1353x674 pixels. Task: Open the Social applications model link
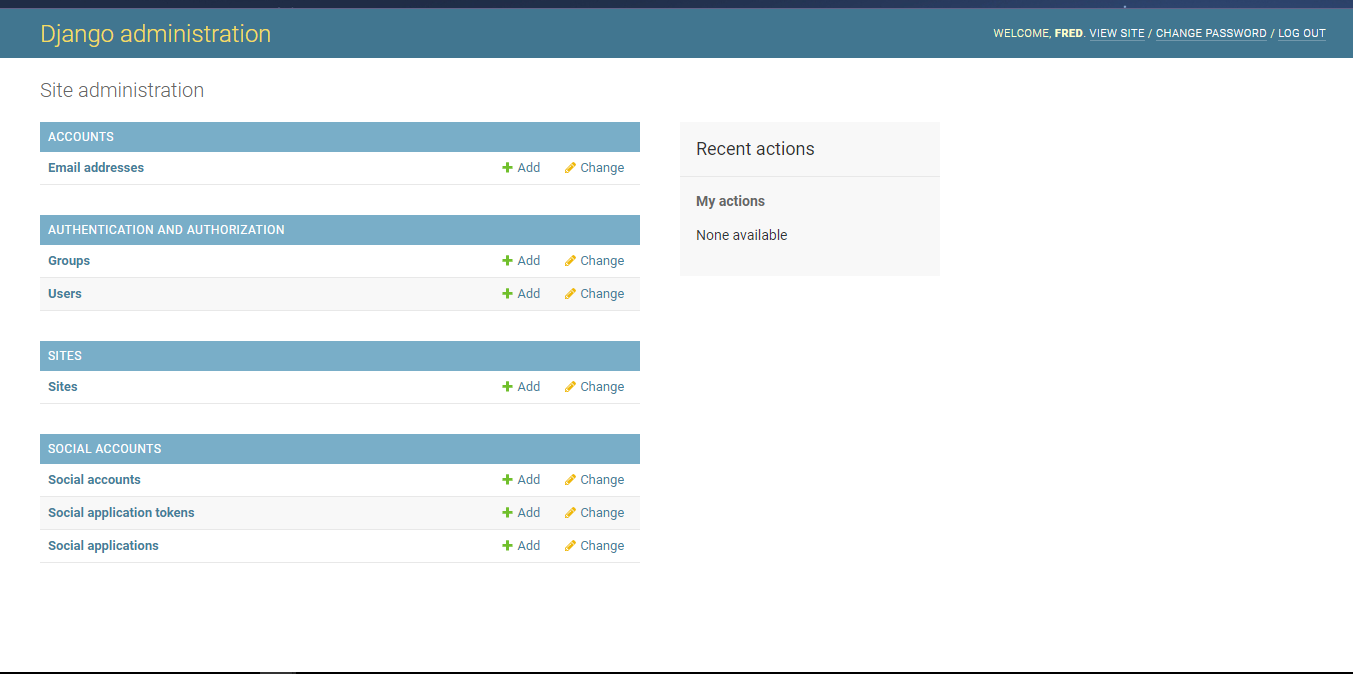coord(103,546)
